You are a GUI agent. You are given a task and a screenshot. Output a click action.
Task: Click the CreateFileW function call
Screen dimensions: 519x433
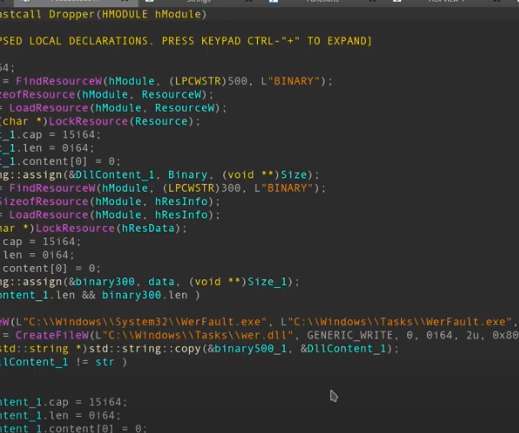click(x=52, y=335)
